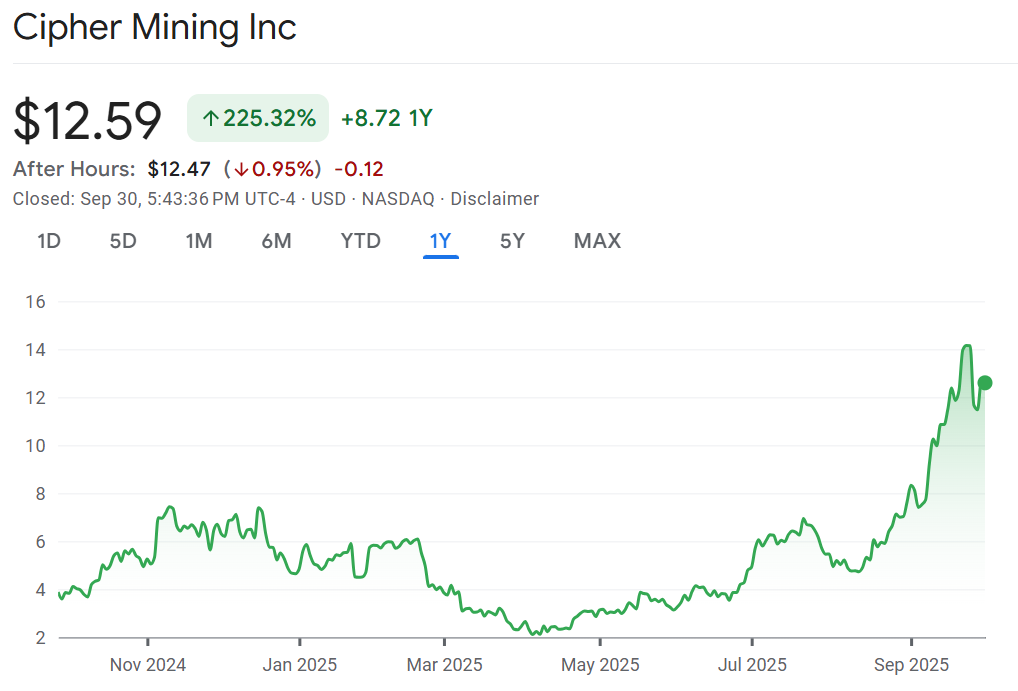Click the Nov 2024 x-axis label
Image resolution: width=1018 pixels, height=691 pixels.
(x=148, y=664)
